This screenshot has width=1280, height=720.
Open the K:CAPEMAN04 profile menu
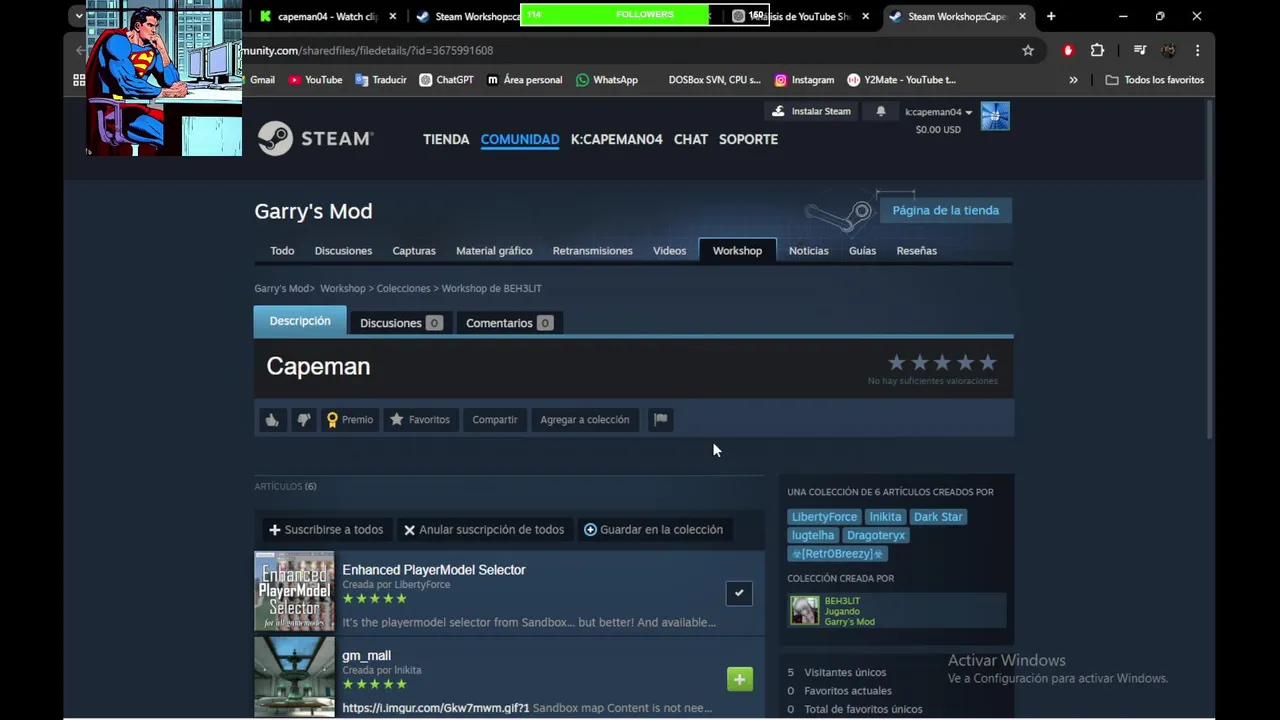pos(616,139)
